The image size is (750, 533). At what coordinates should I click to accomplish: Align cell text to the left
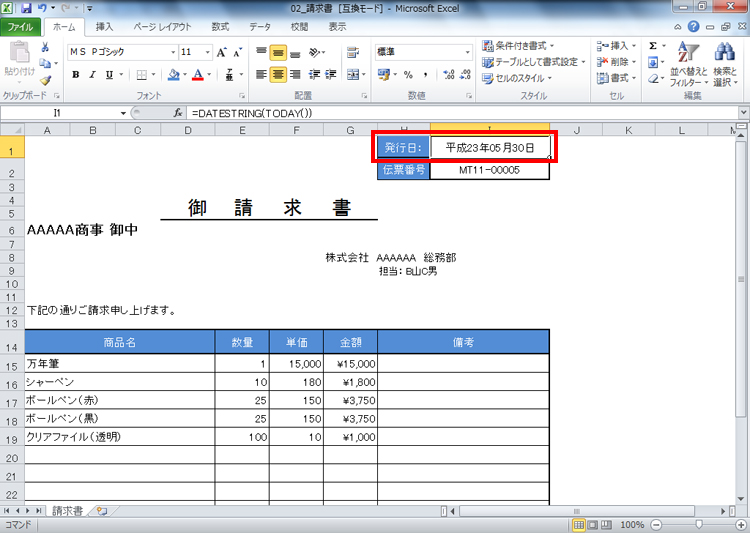pos(261,75)
